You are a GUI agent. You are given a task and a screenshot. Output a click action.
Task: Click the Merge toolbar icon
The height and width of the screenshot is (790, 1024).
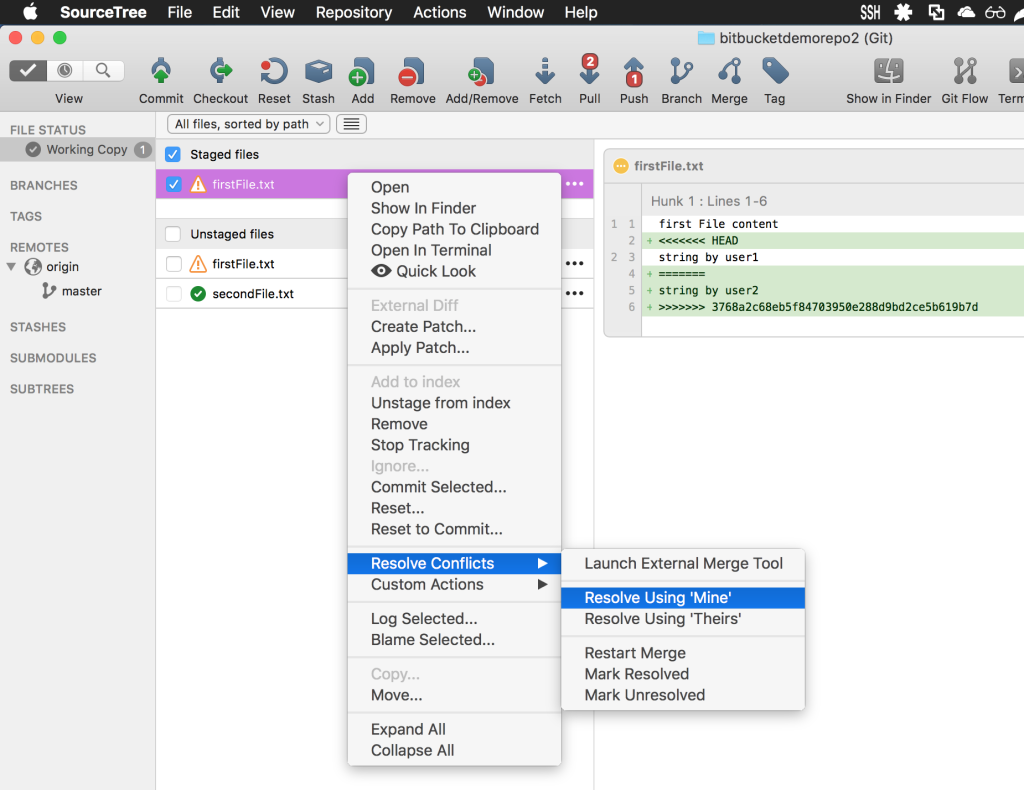[x=729, y=80]
